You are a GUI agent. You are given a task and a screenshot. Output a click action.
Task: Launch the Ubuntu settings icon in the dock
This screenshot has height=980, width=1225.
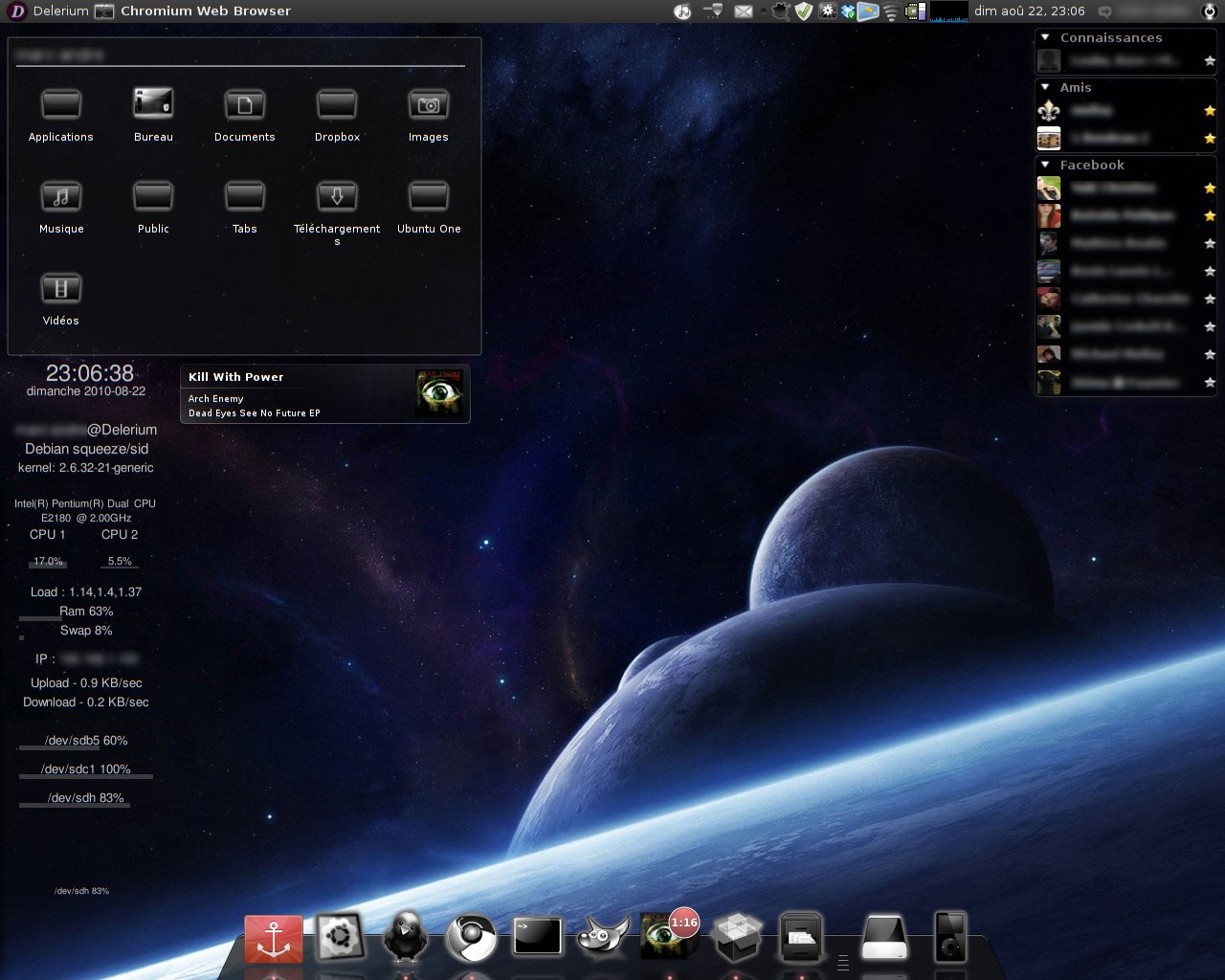(x=340, y=936)
